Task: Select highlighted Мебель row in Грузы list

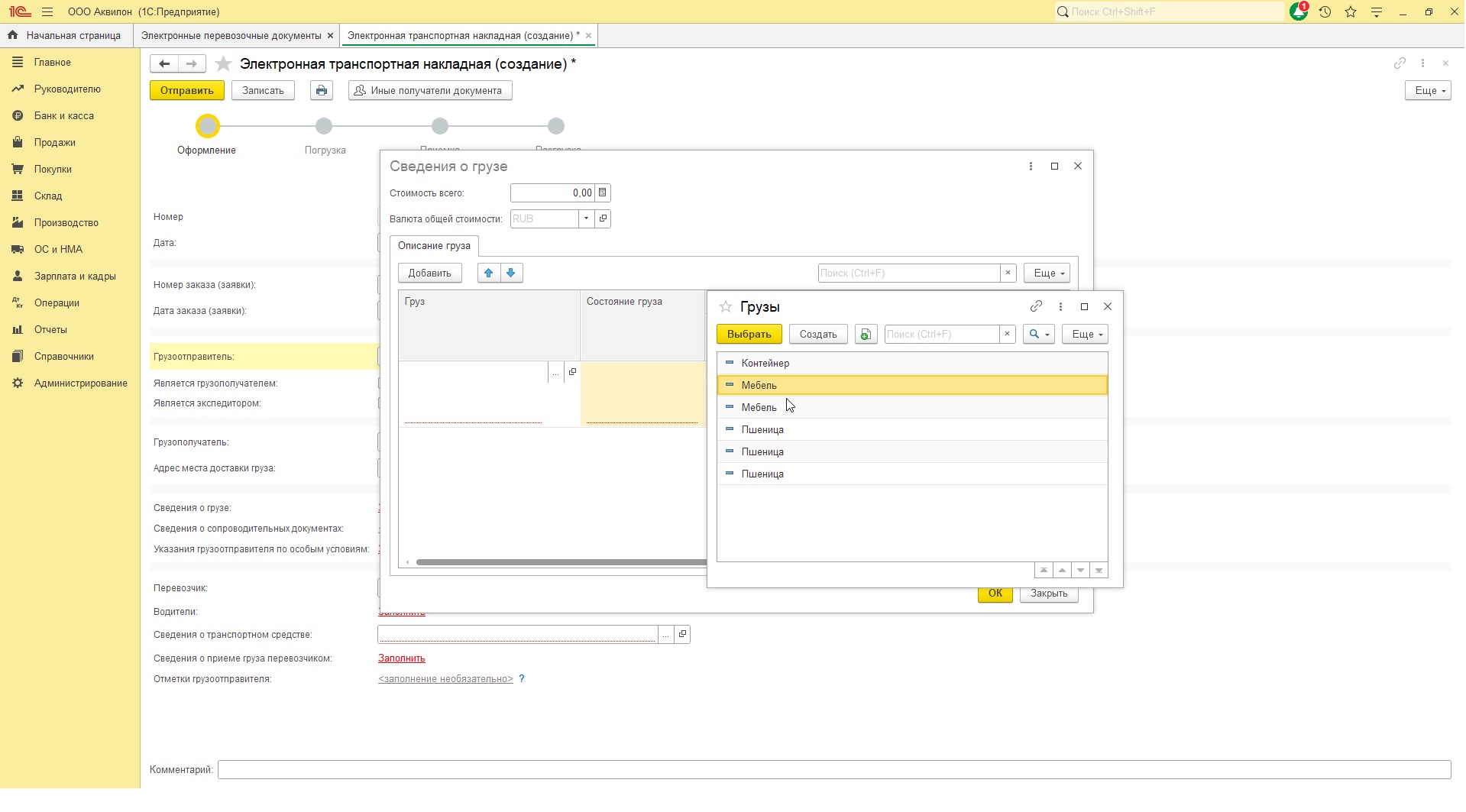Action: (x=912, y=386)
